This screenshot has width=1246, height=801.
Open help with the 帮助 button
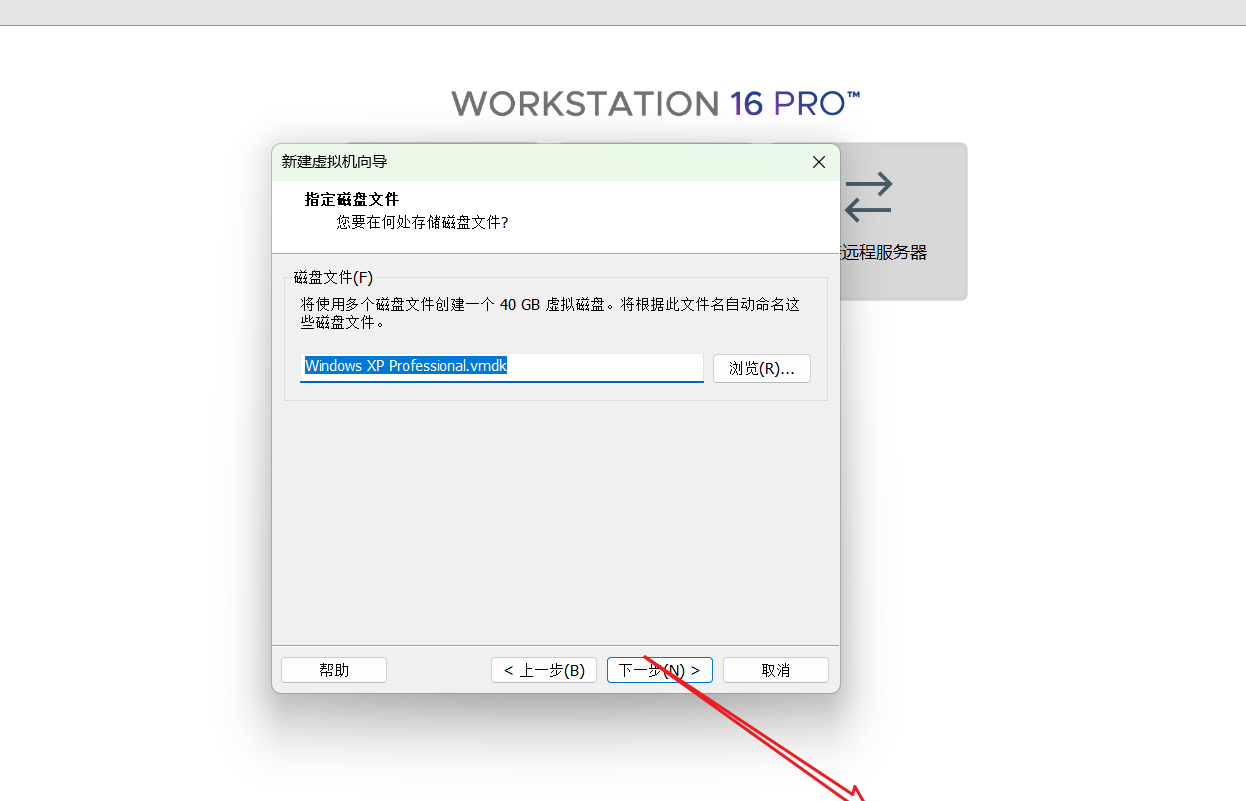[334, 670]
